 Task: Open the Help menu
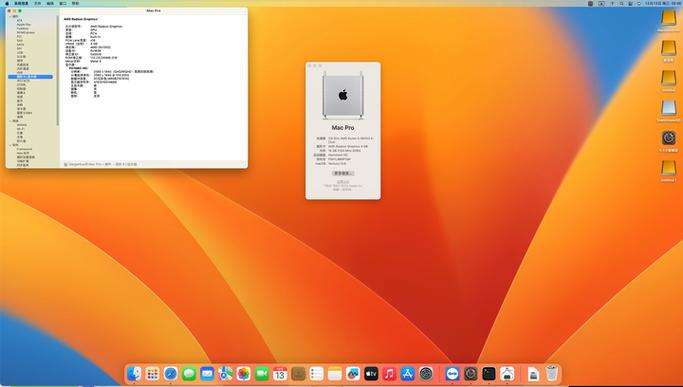click(x=75, y=3)
